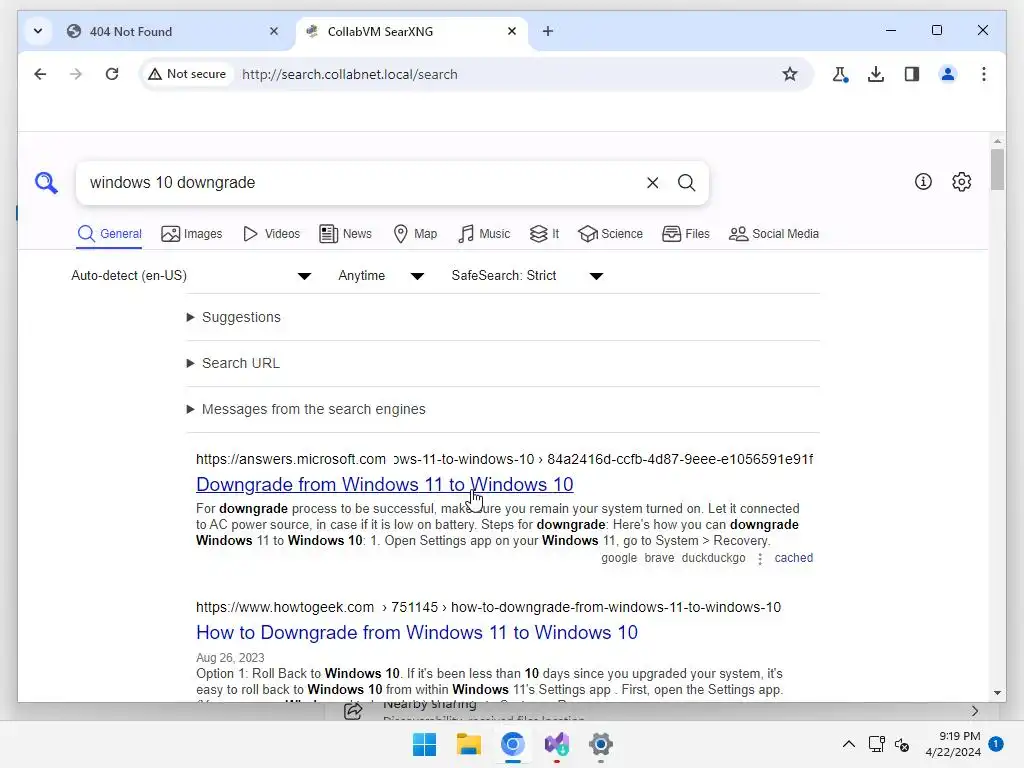Reload the current page
Screen dimensions: 1024x768
pyautogui.click(x=112, y=74)
